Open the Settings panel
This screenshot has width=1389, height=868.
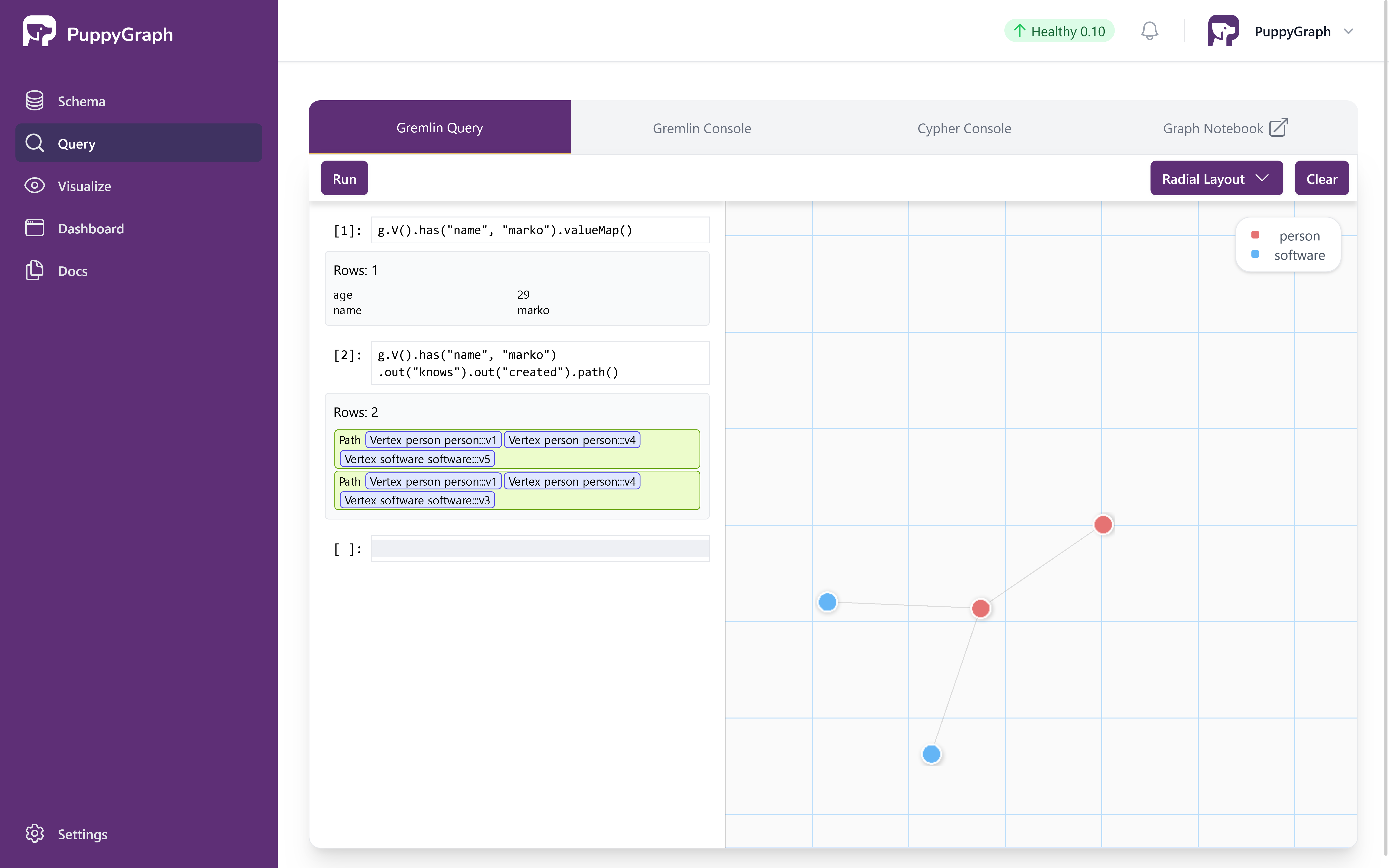(83, 833)
